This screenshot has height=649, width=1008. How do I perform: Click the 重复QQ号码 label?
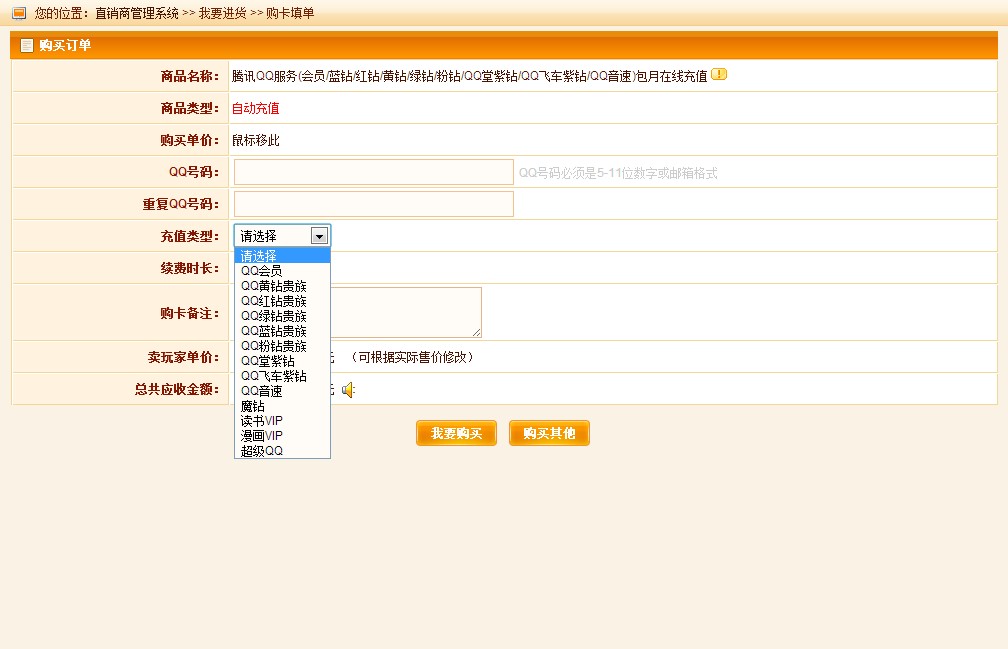coord(181,204)
